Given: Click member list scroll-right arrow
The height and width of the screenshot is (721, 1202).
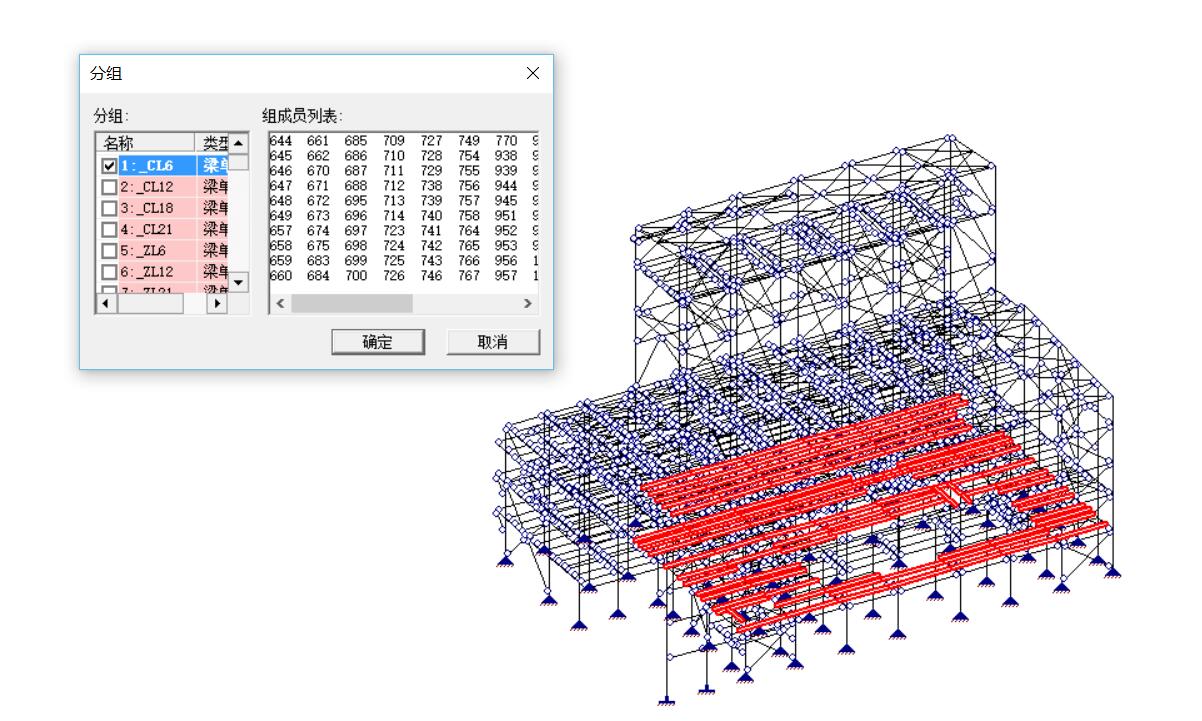Looking at the screenshot, I should [527, 303].
